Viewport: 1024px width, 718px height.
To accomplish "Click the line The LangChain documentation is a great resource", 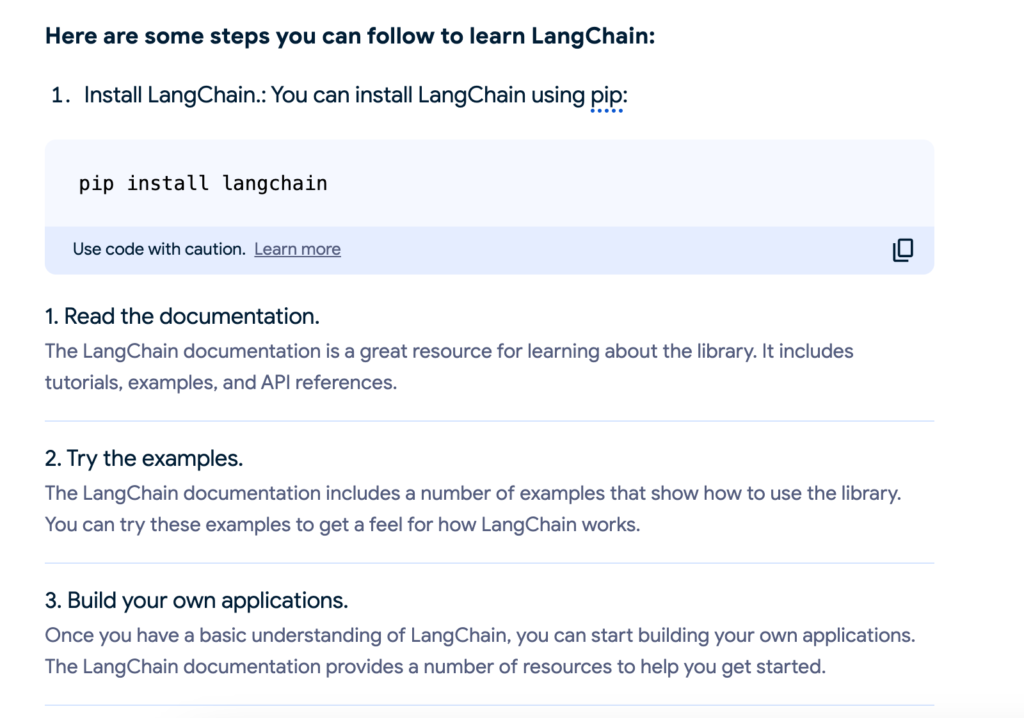I will click(449, 351).
